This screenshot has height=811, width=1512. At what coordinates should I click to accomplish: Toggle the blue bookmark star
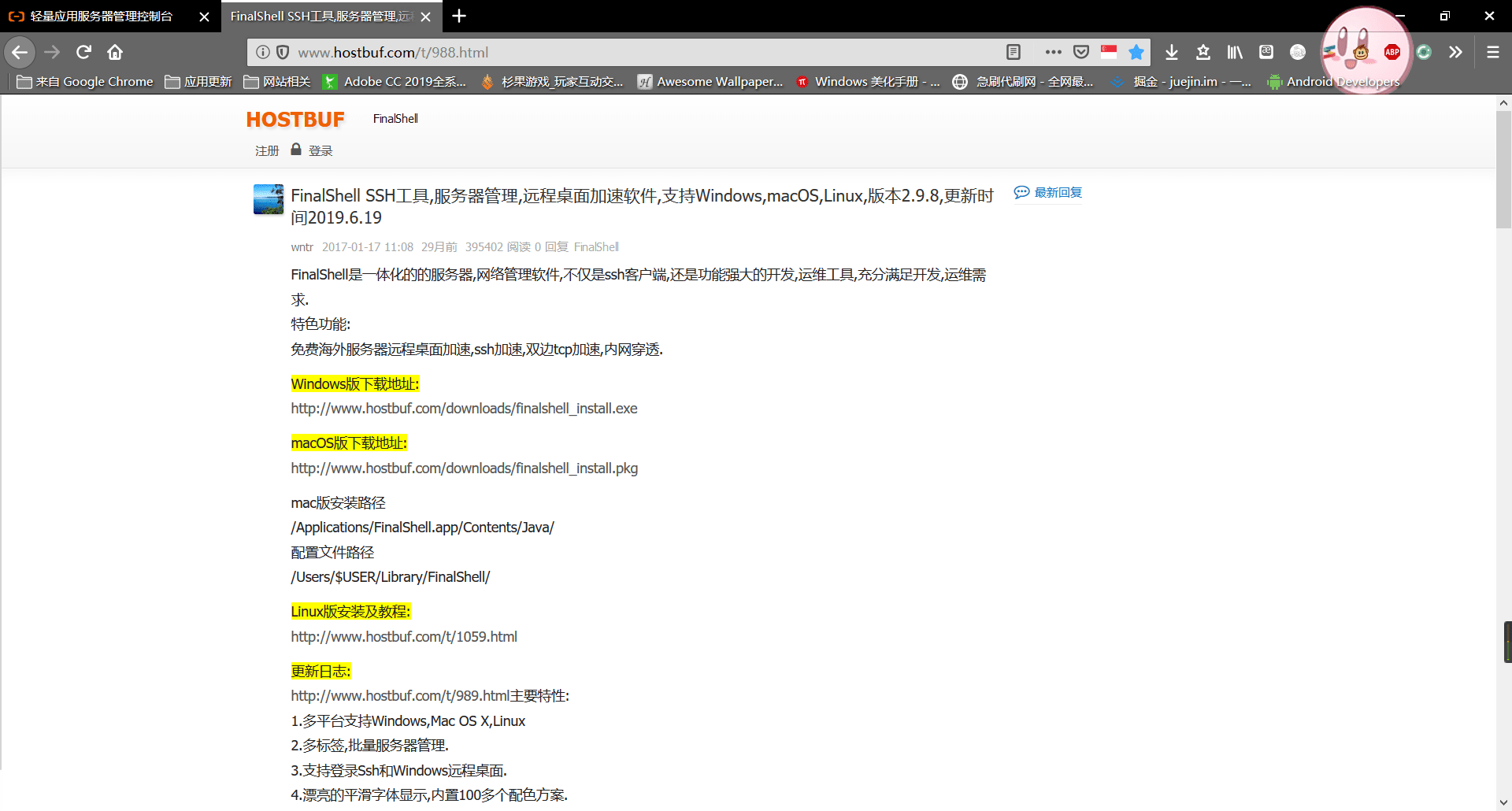pyautogui.click(x=1136, y=52)
